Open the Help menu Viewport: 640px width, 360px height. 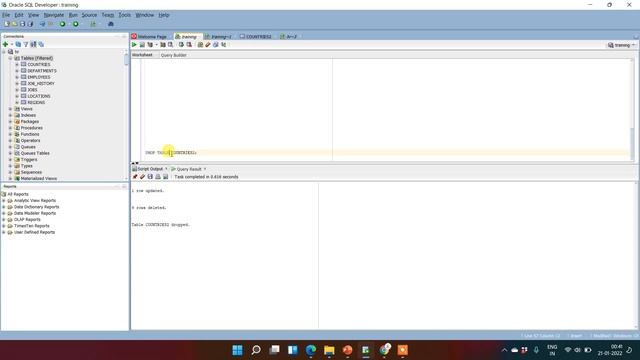coord(164,15)
